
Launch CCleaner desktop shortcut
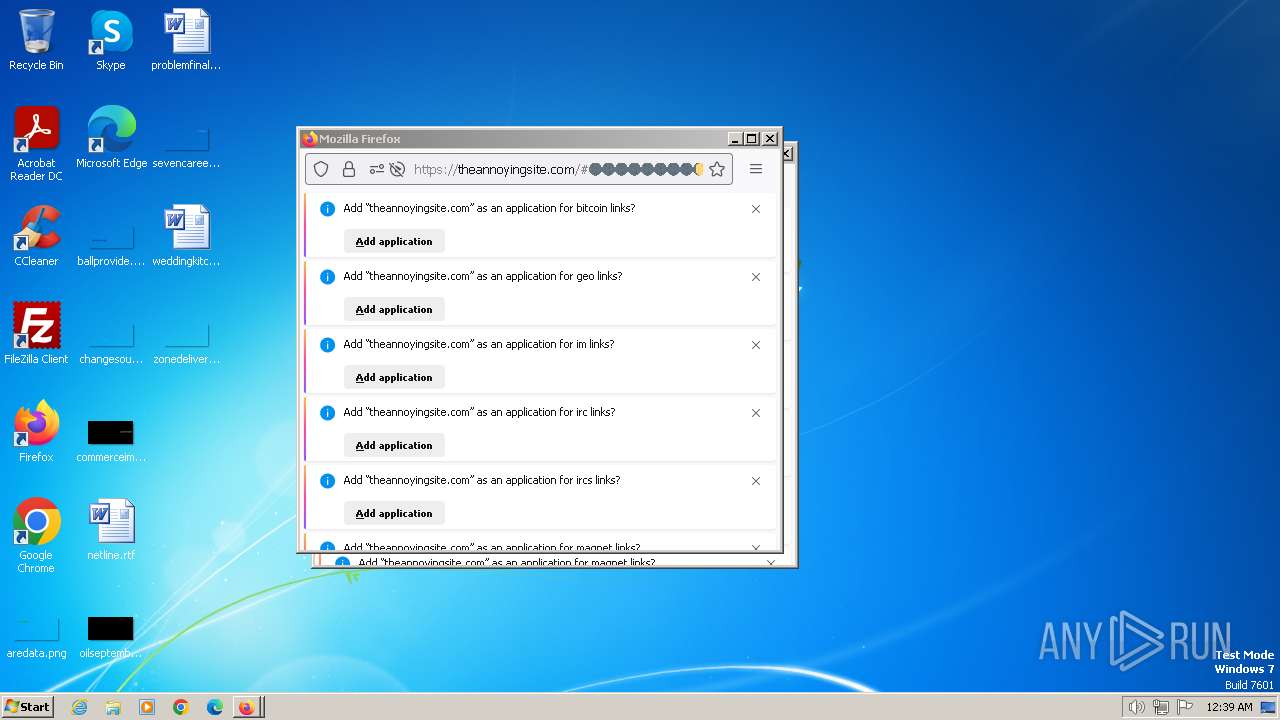[x=36, y=236]
